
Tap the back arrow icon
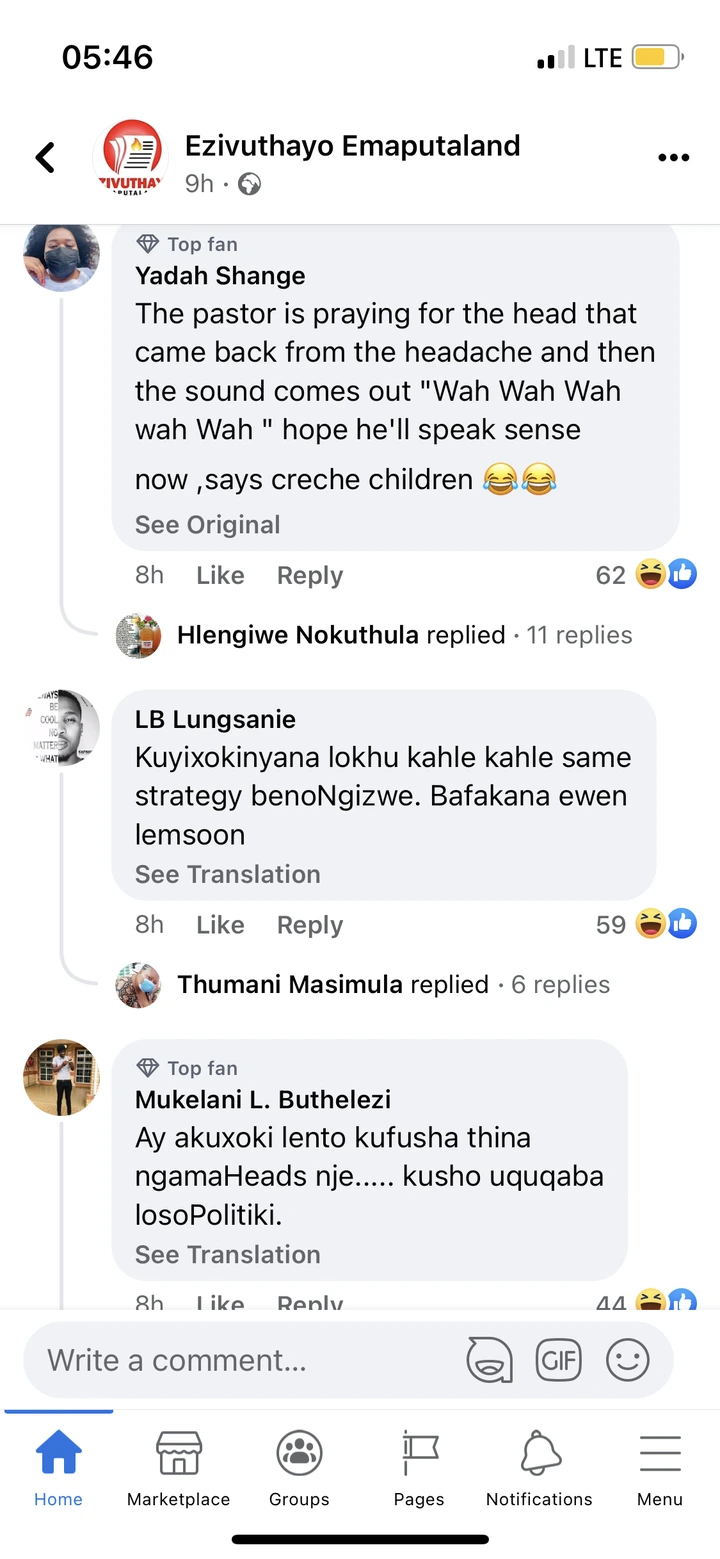coord(45,157)
